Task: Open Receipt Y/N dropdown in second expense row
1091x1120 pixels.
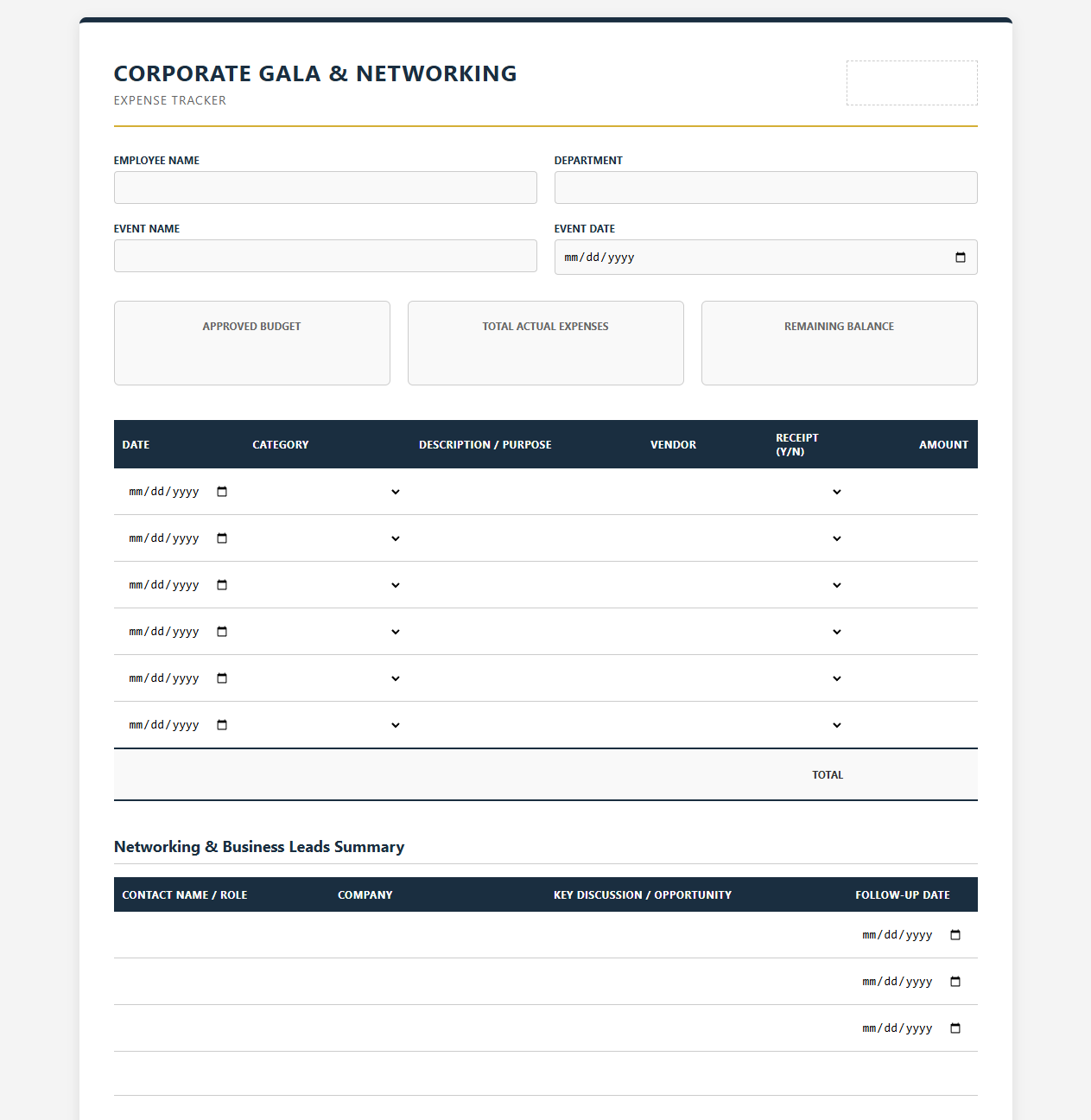Action: [809, 538]
